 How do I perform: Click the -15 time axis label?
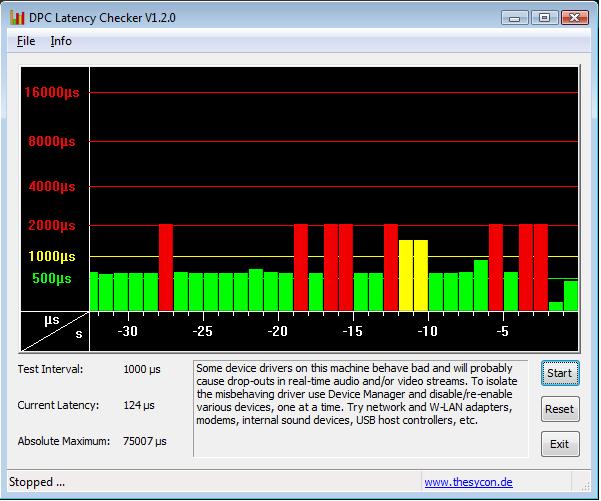[353, 331]
